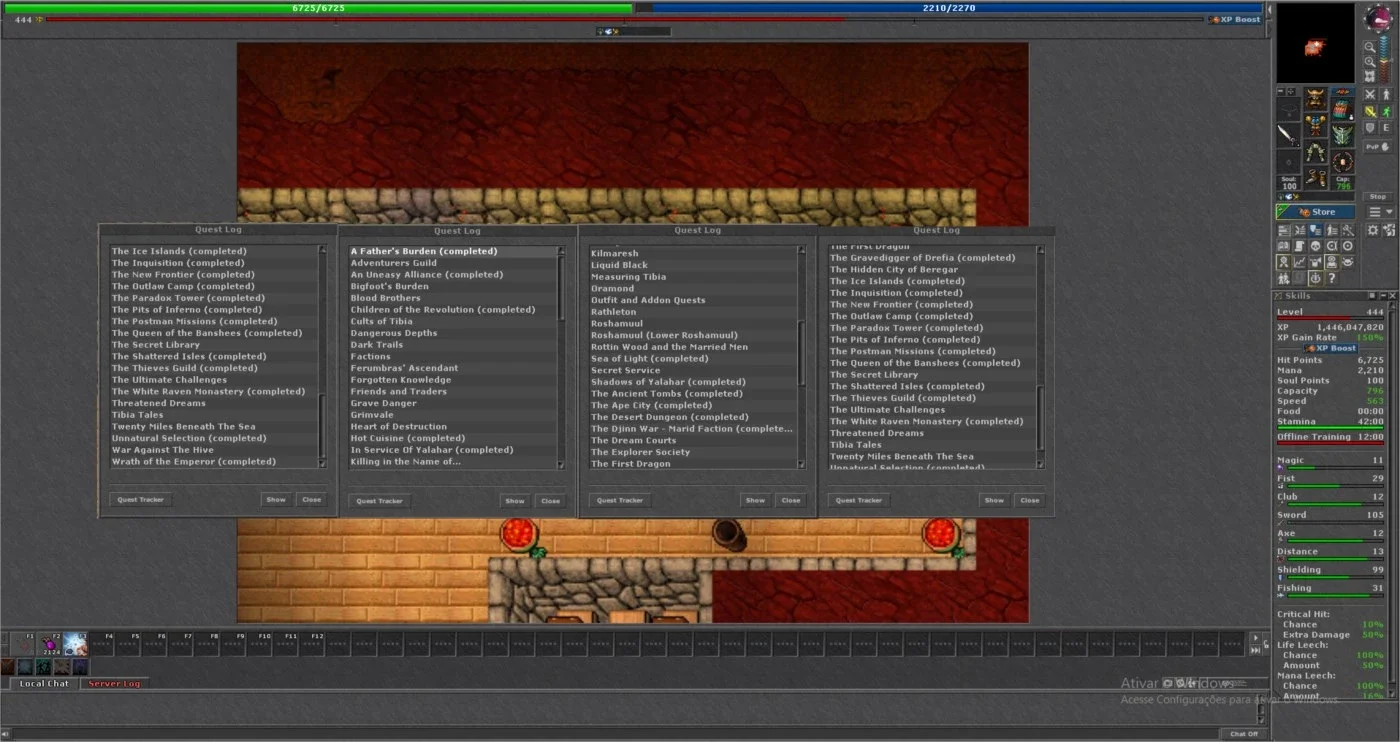Screen dimensions: 1400x742
Task: Select 'Wrath of the Emperor (completed)' quest
Action: point(214,462)
